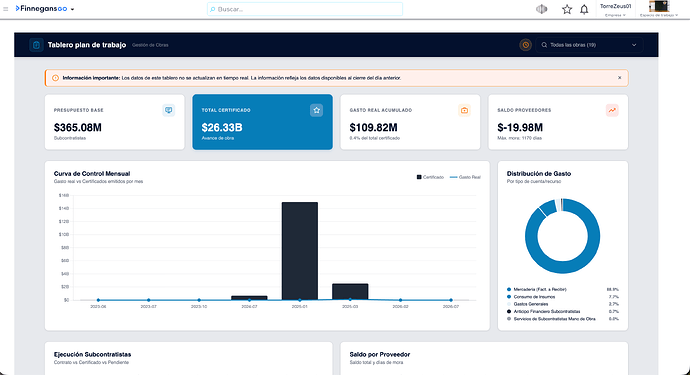The height and width of the screenshot is (375, 690).
Task: Click the Saldo por Proveedor heading
Action: pyautogui.click(x=380, y=354)
